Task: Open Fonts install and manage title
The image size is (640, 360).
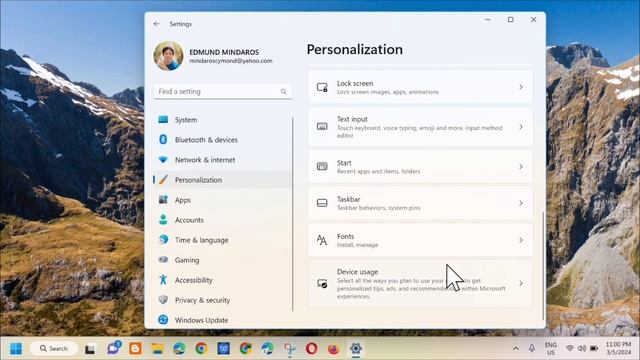Action: point(345,236)
